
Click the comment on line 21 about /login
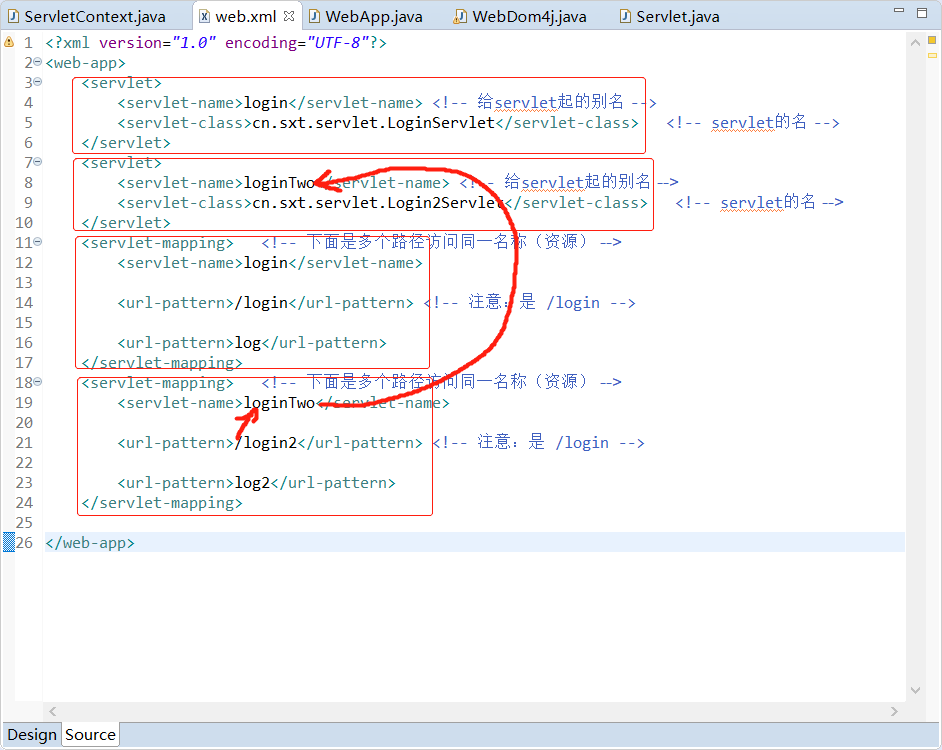[538, 442]
